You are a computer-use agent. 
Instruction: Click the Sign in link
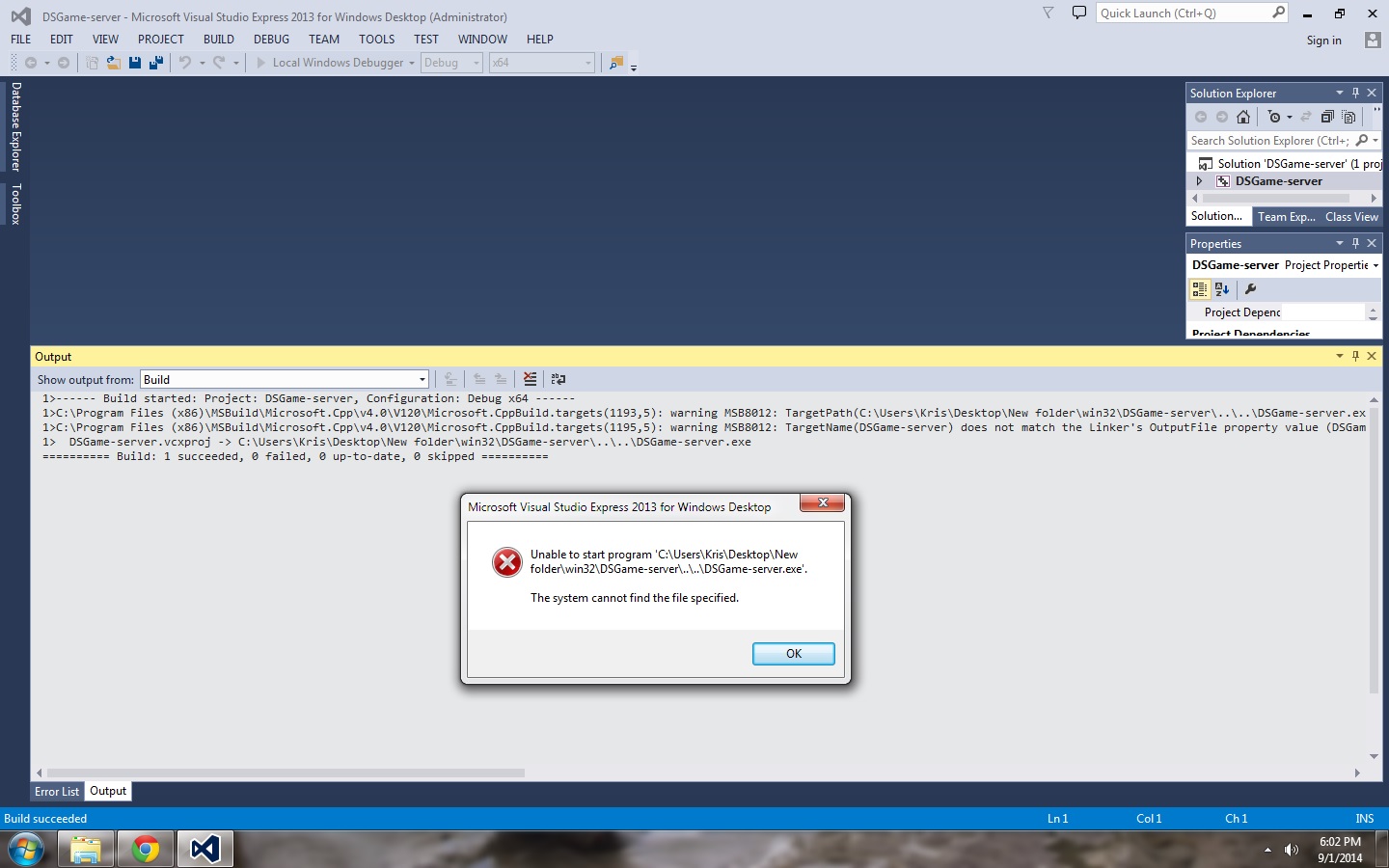(x=1323, y=41)
